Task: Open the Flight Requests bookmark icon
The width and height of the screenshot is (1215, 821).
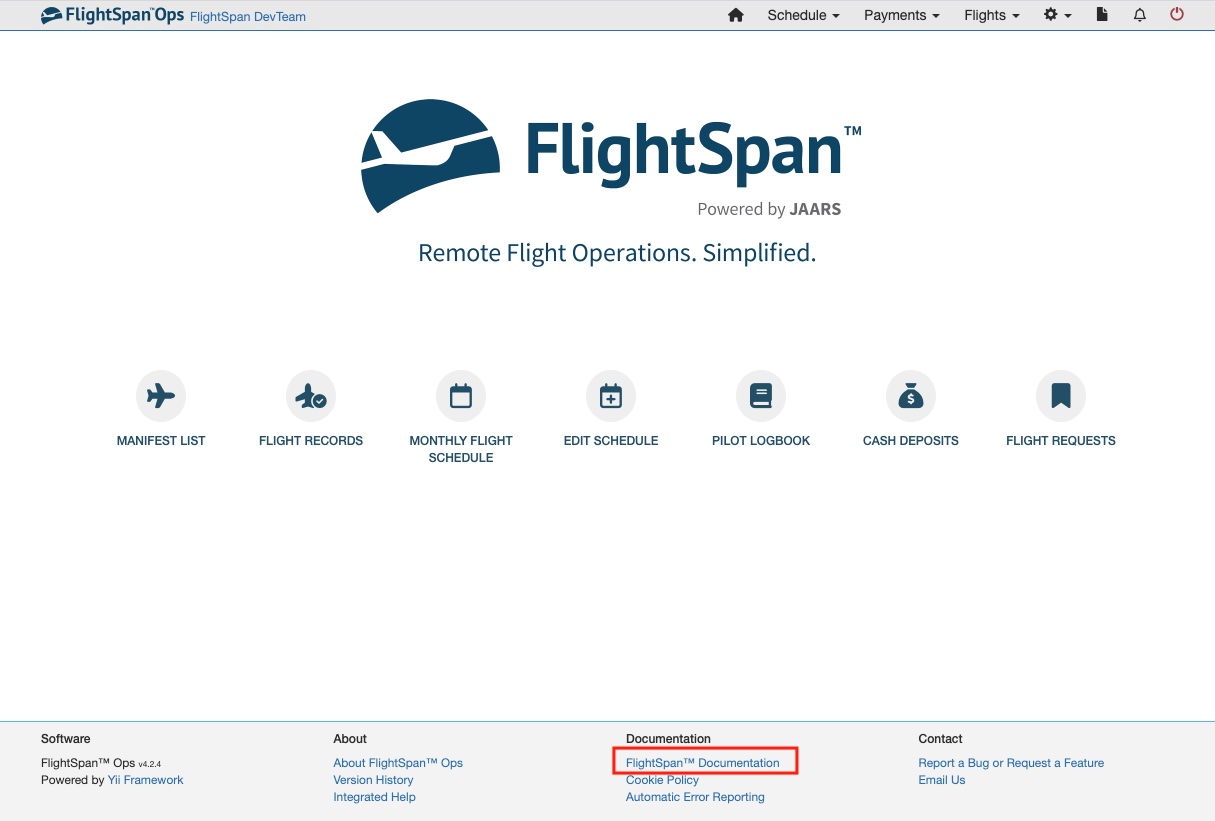Action: 1061,395
